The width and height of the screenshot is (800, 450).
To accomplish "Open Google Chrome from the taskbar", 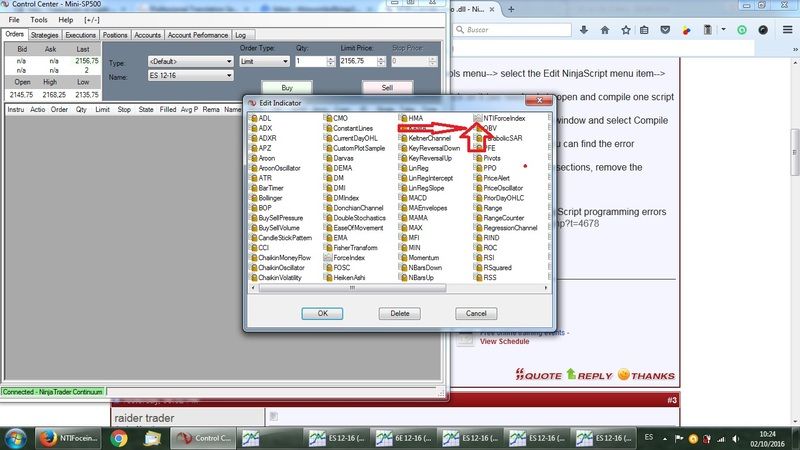I will (x=119, y=437).
